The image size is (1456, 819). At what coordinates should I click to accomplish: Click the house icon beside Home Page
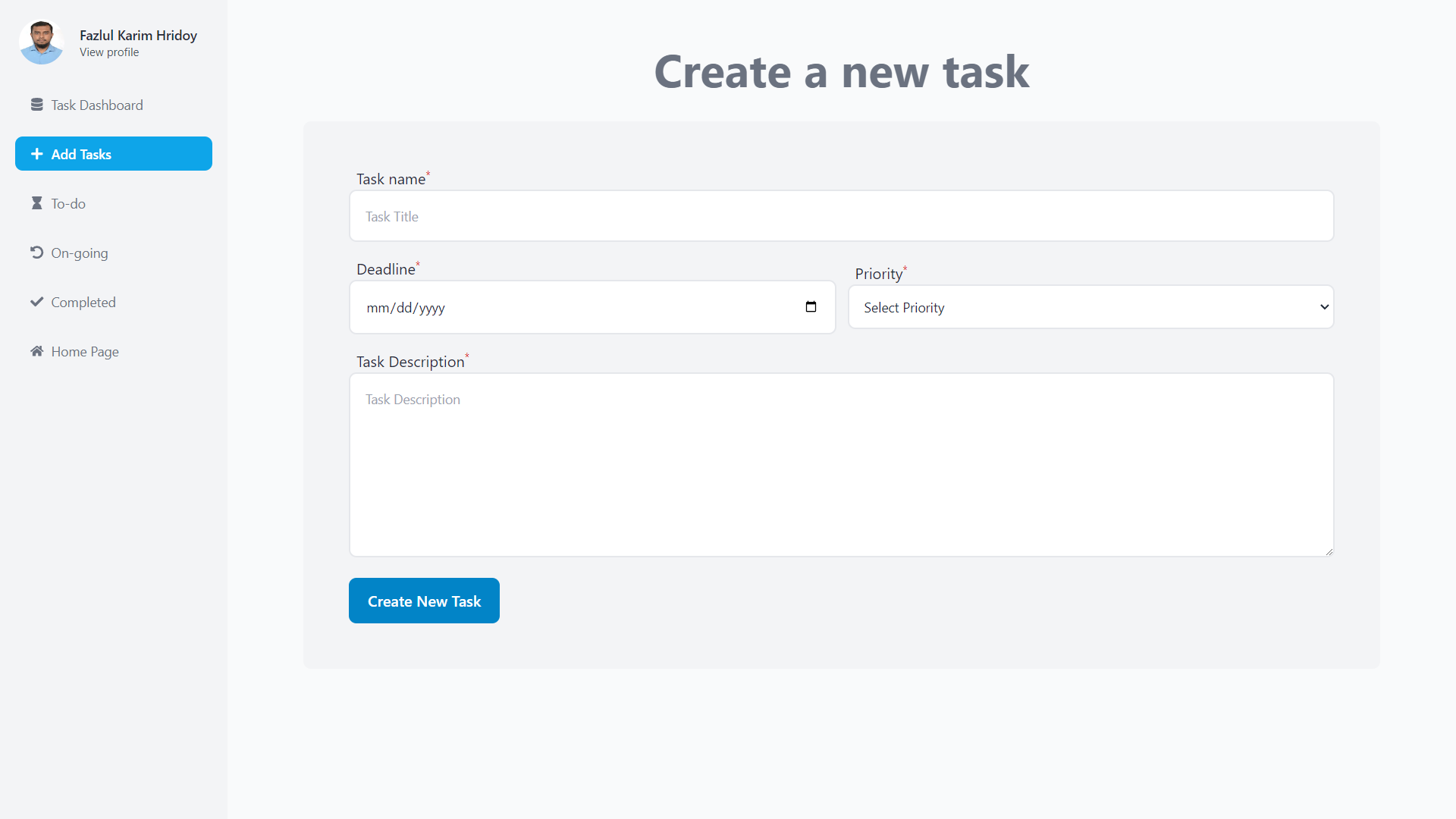36,350
